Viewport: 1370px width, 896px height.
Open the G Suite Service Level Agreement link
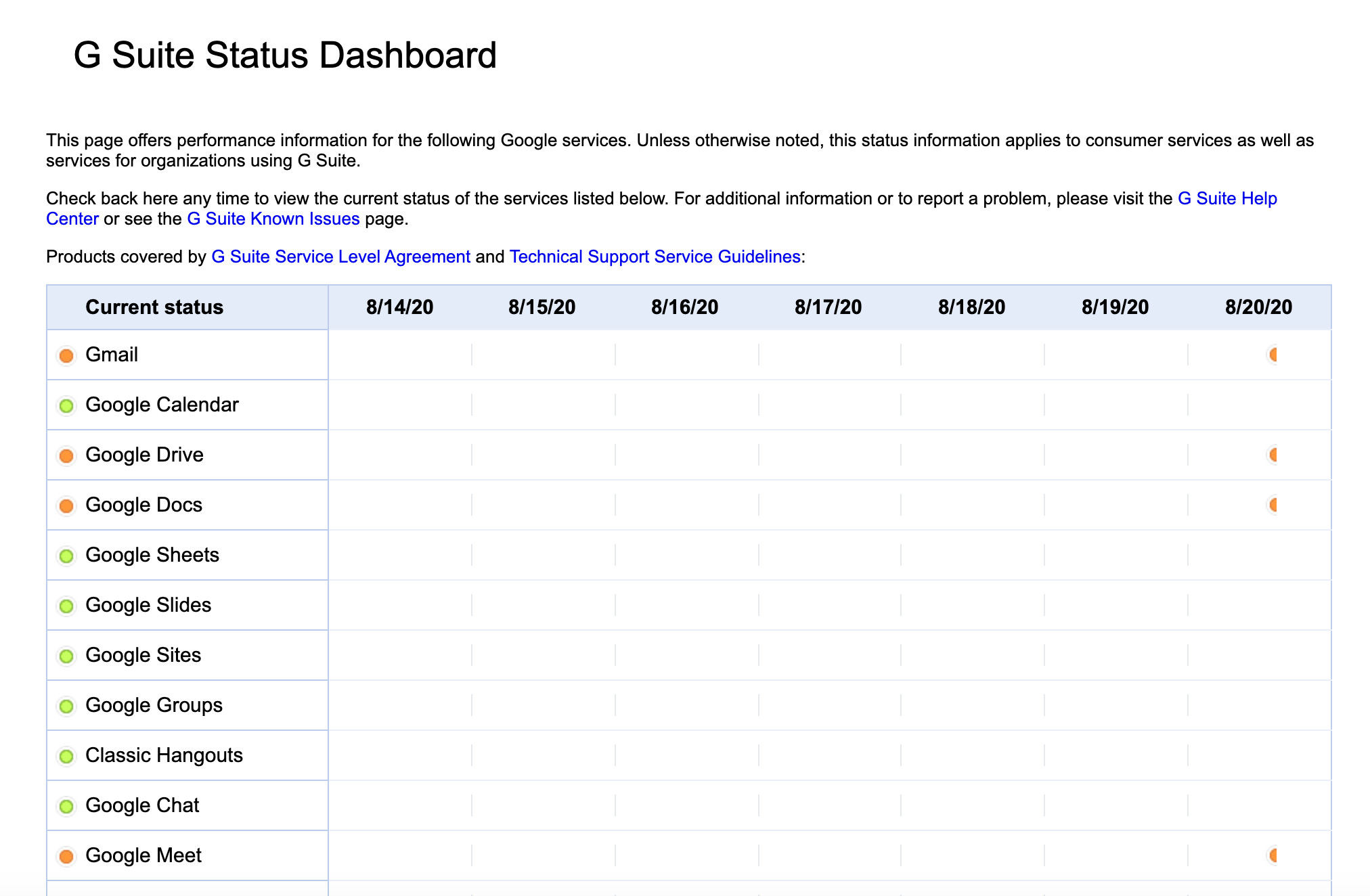coord(341,256)
